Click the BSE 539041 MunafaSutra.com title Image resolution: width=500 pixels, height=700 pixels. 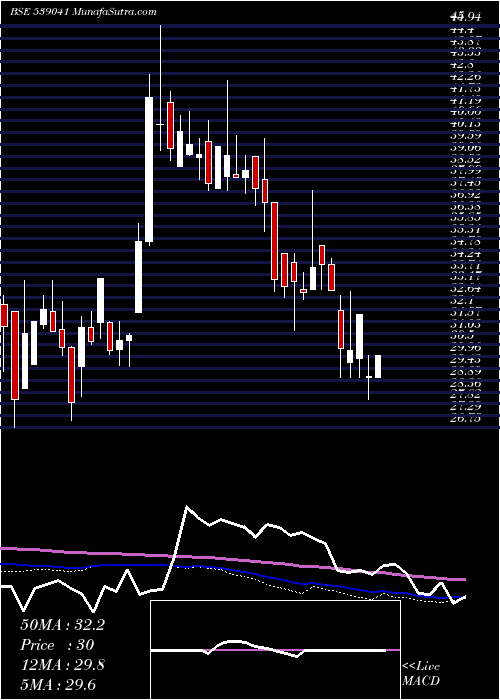(x=83, y=12)
